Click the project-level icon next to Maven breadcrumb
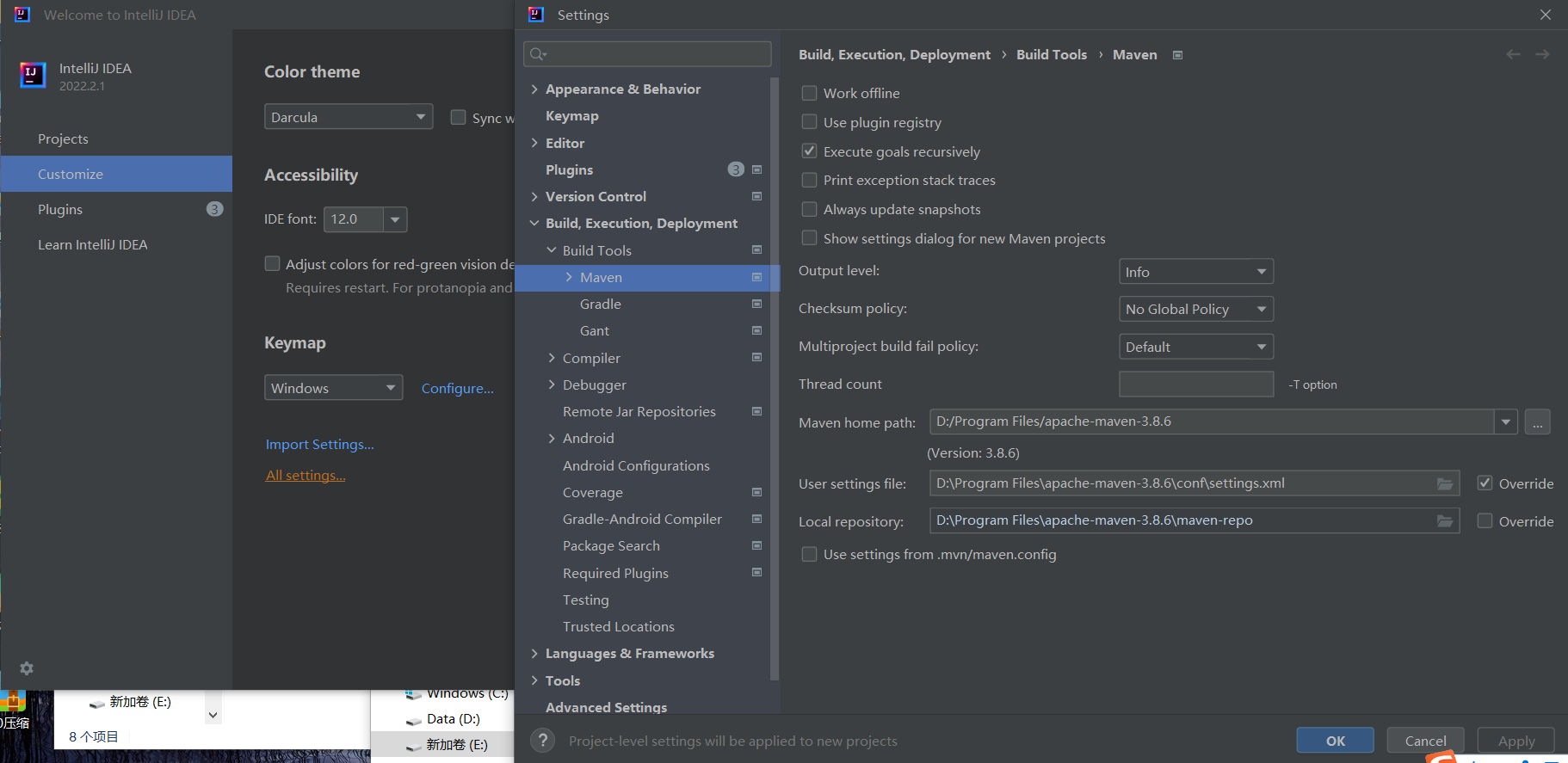 click(1178, 55)
